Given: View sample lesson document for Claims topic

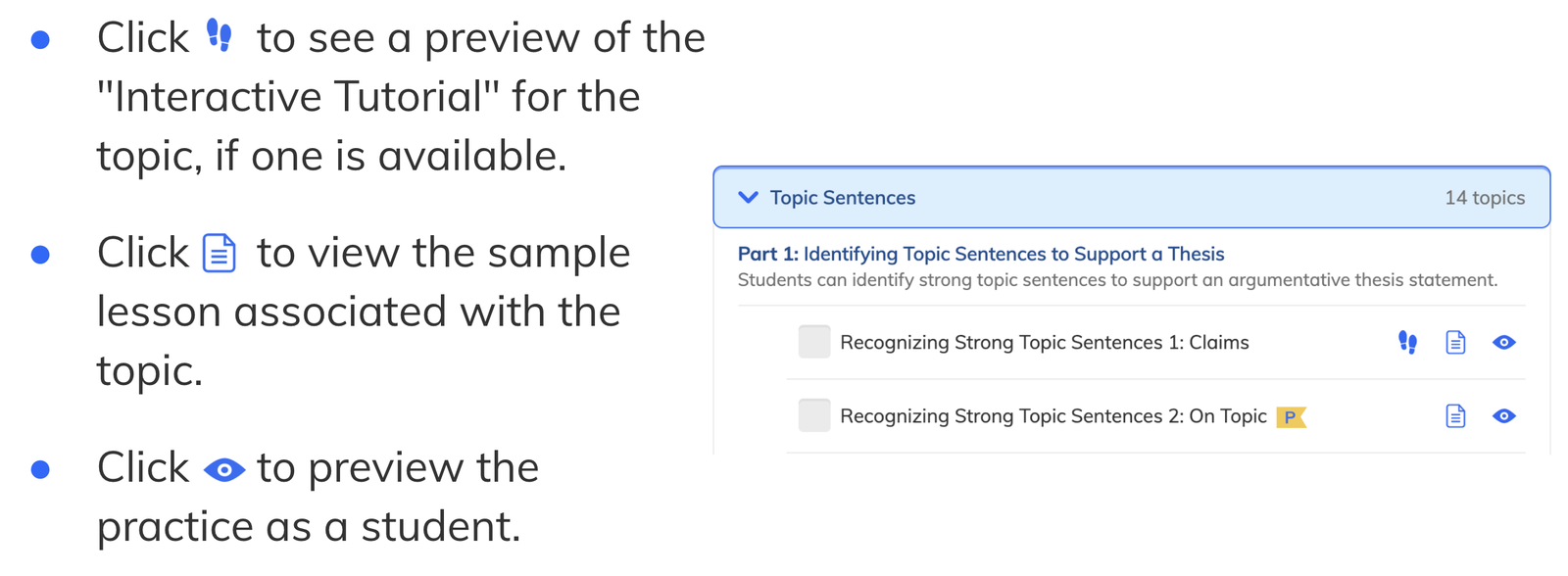Looking at the screenshot, I should [x=1455, y=342].
